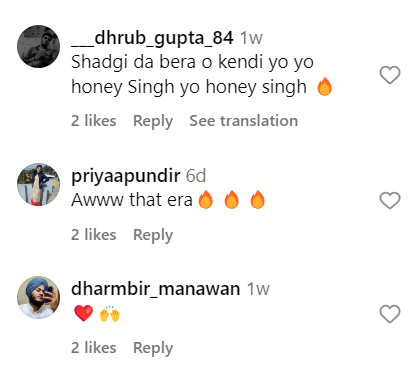Image resolution: width=419 pixels, height=371 pixels.
Task: Go to dharmbir_manawan's profile via username
Action: point(156,289)
